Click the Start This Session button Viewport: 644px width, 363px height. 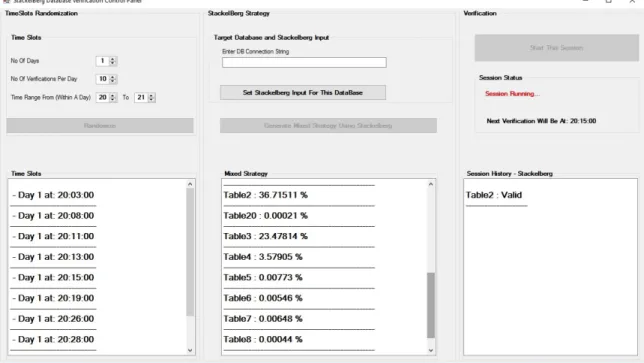557,48
